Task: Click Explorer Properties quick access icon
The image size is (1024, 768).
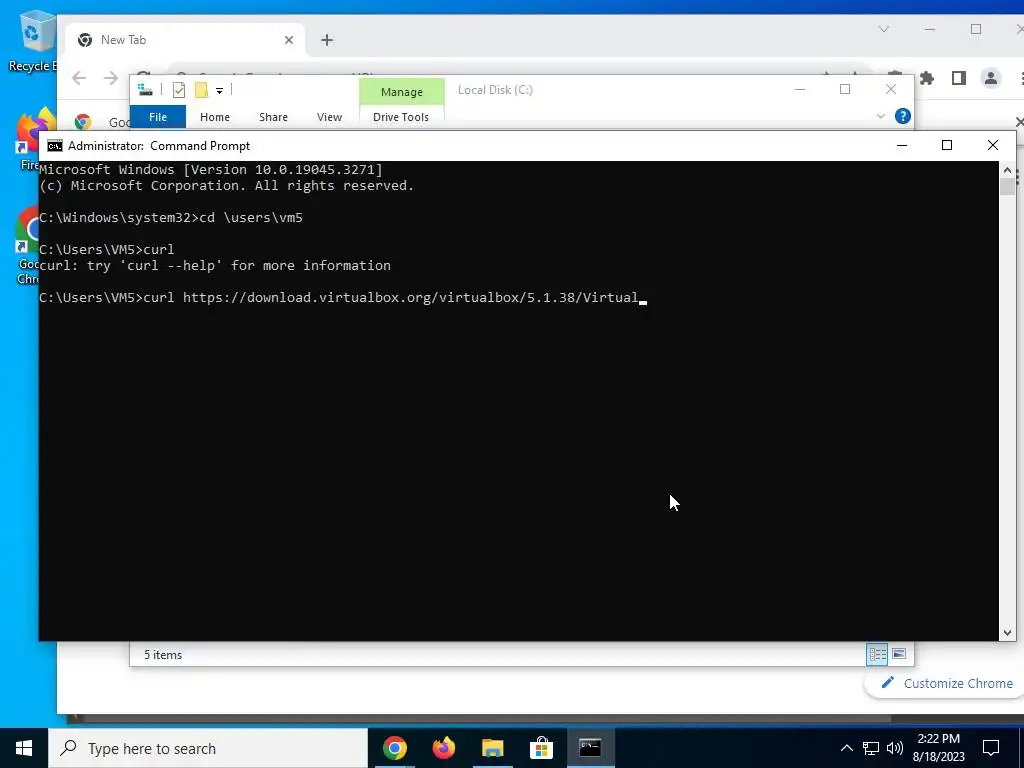Action: coord(178,90)
